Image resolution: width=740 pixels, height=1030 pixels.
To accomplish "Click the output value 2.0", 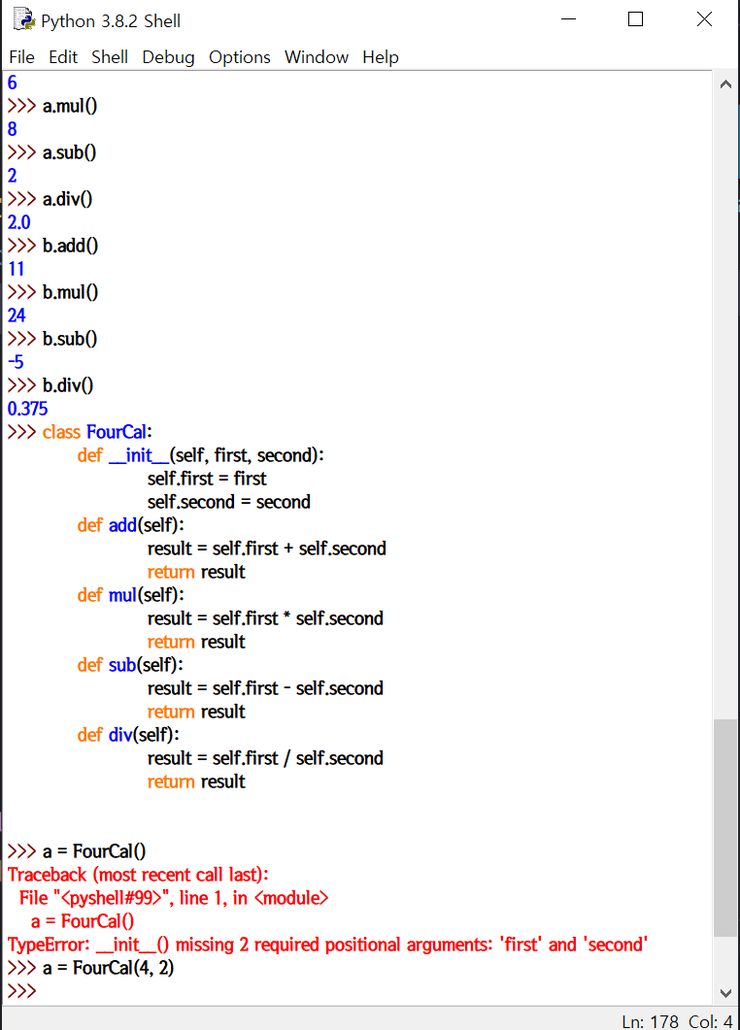I will pyautogui.click(x=19, y=222).
